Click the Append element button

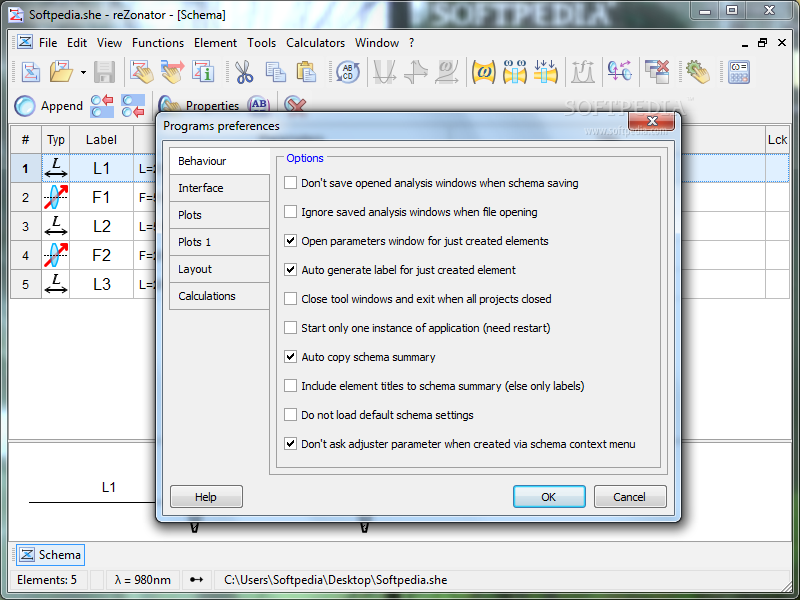(x=48, y=106)
